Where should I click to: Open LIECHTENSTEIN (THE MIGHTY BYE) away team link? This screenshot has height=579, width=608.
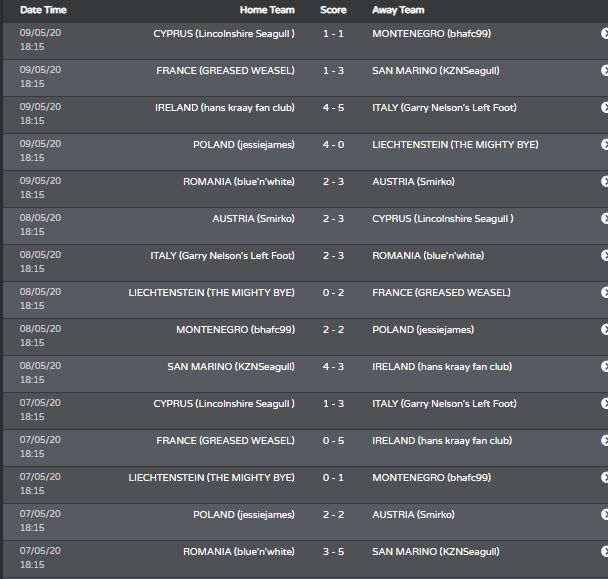click(455, 145)
